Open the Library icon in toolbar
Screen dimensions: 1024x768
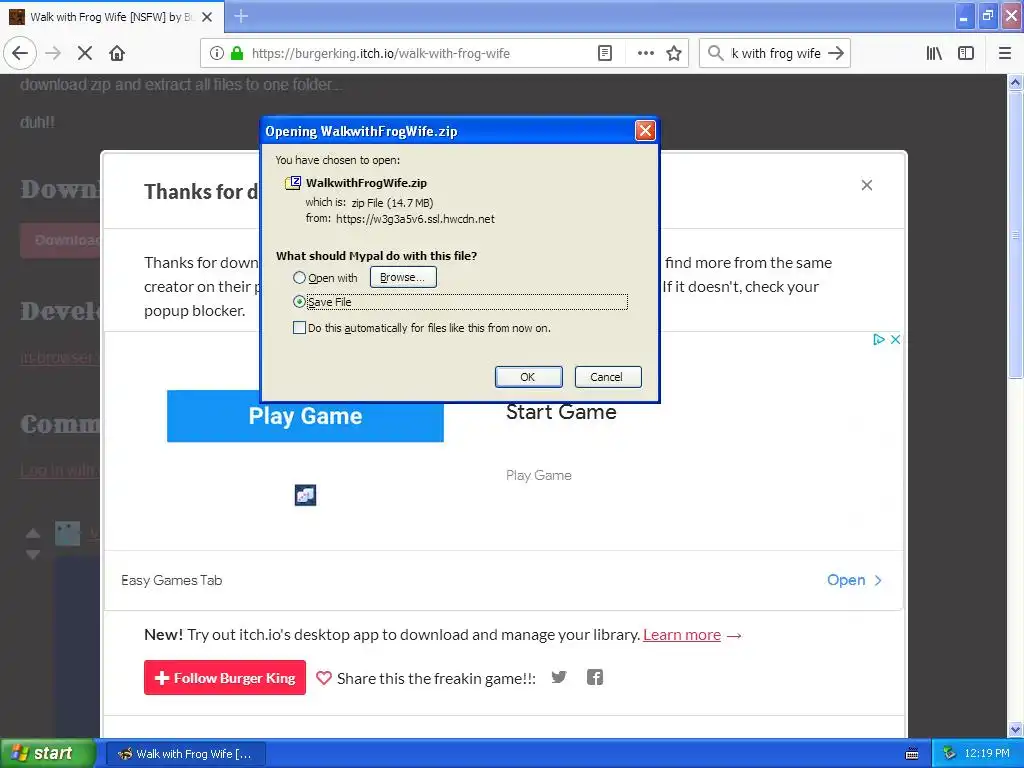[x=934, y=53]
